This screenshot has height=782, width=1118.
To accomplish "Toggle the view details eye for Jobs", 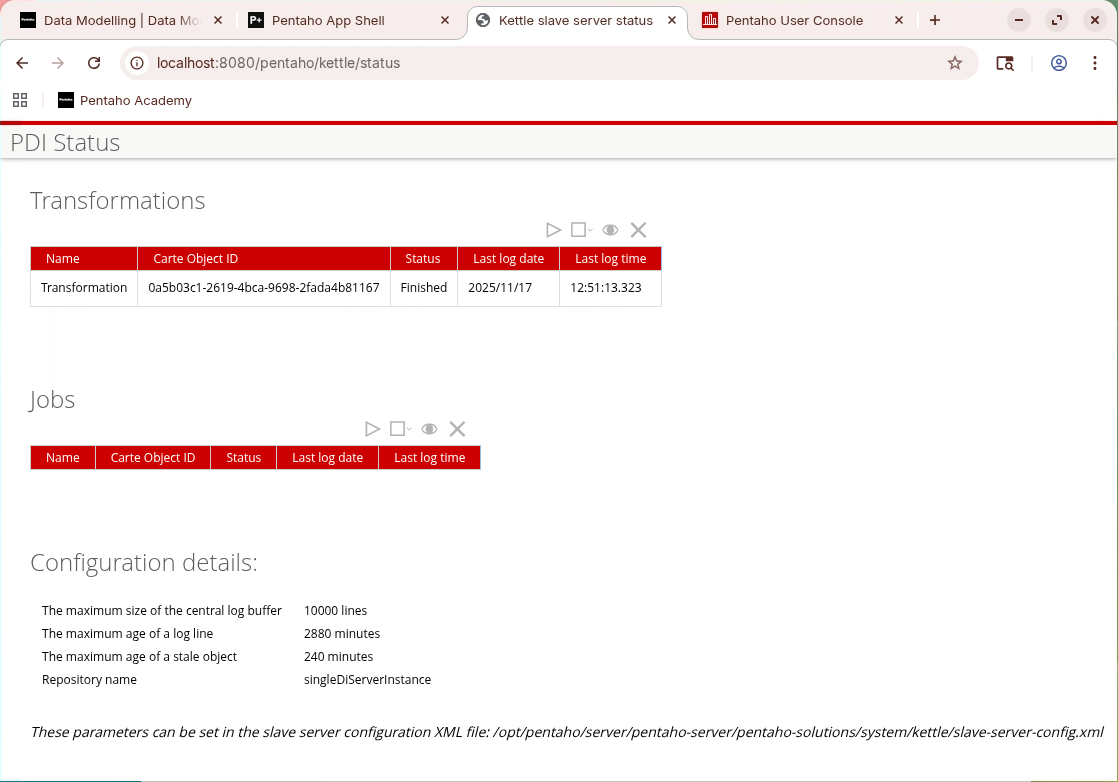I will coord(429,429).
